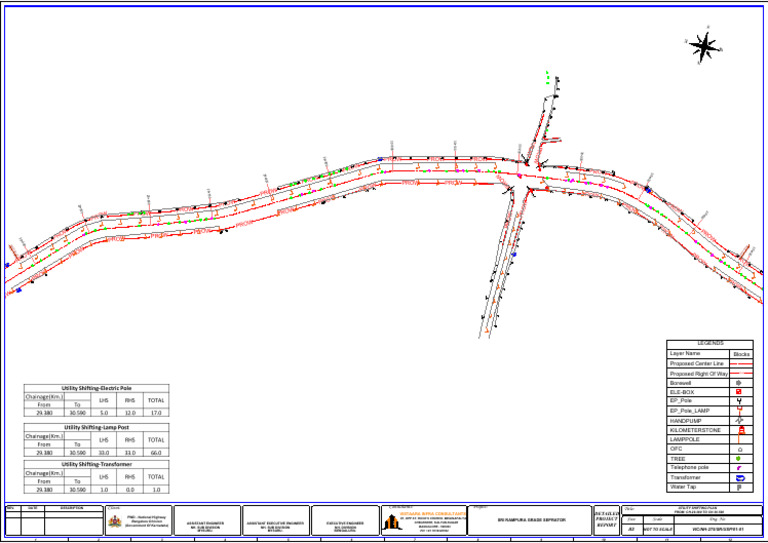Click the project name cell in title block
The height and width of the screenshot is (543, 768).
pyautogui.click(x=530, y=520)
